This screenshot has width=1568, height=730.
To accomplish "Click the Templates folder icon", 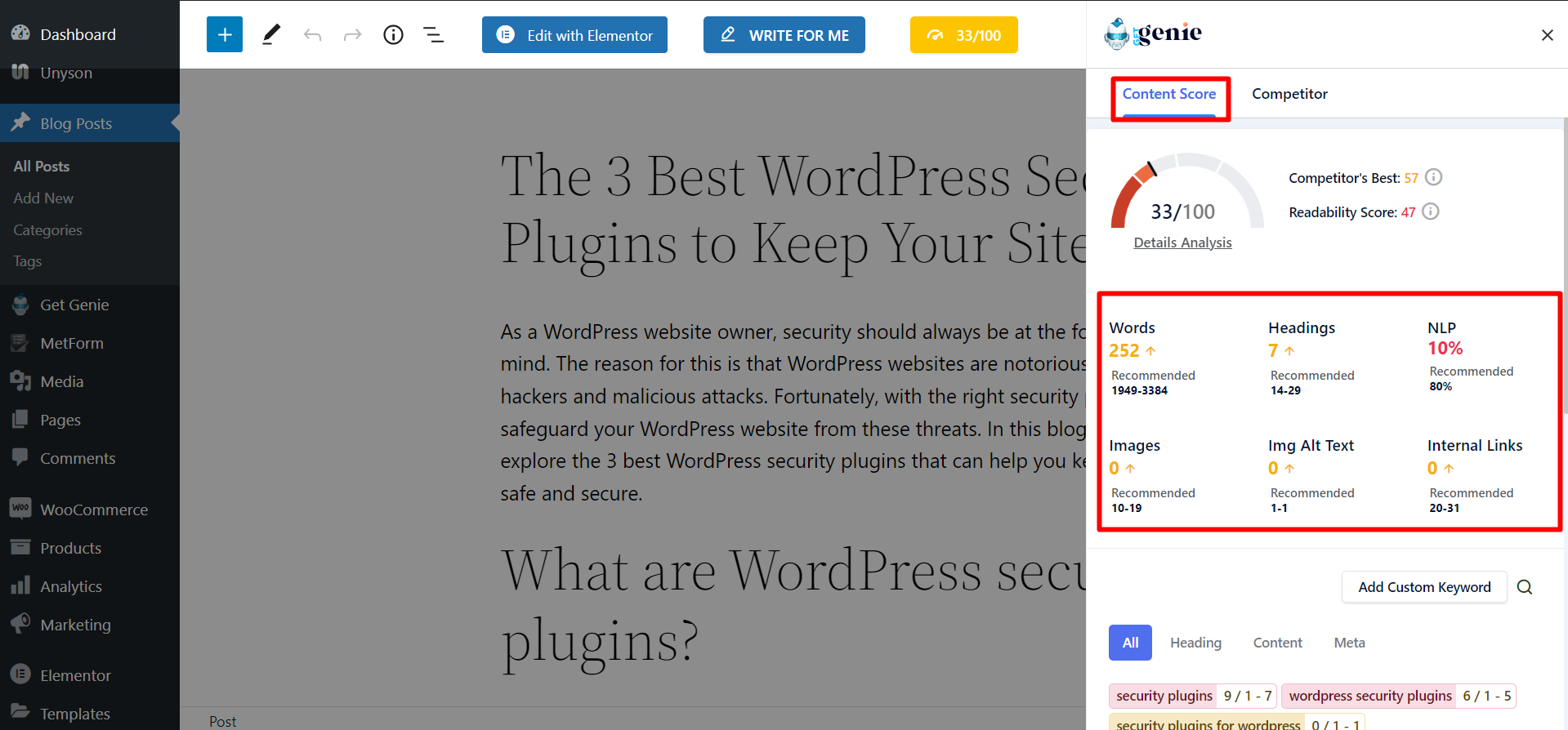I will (20, 711).
